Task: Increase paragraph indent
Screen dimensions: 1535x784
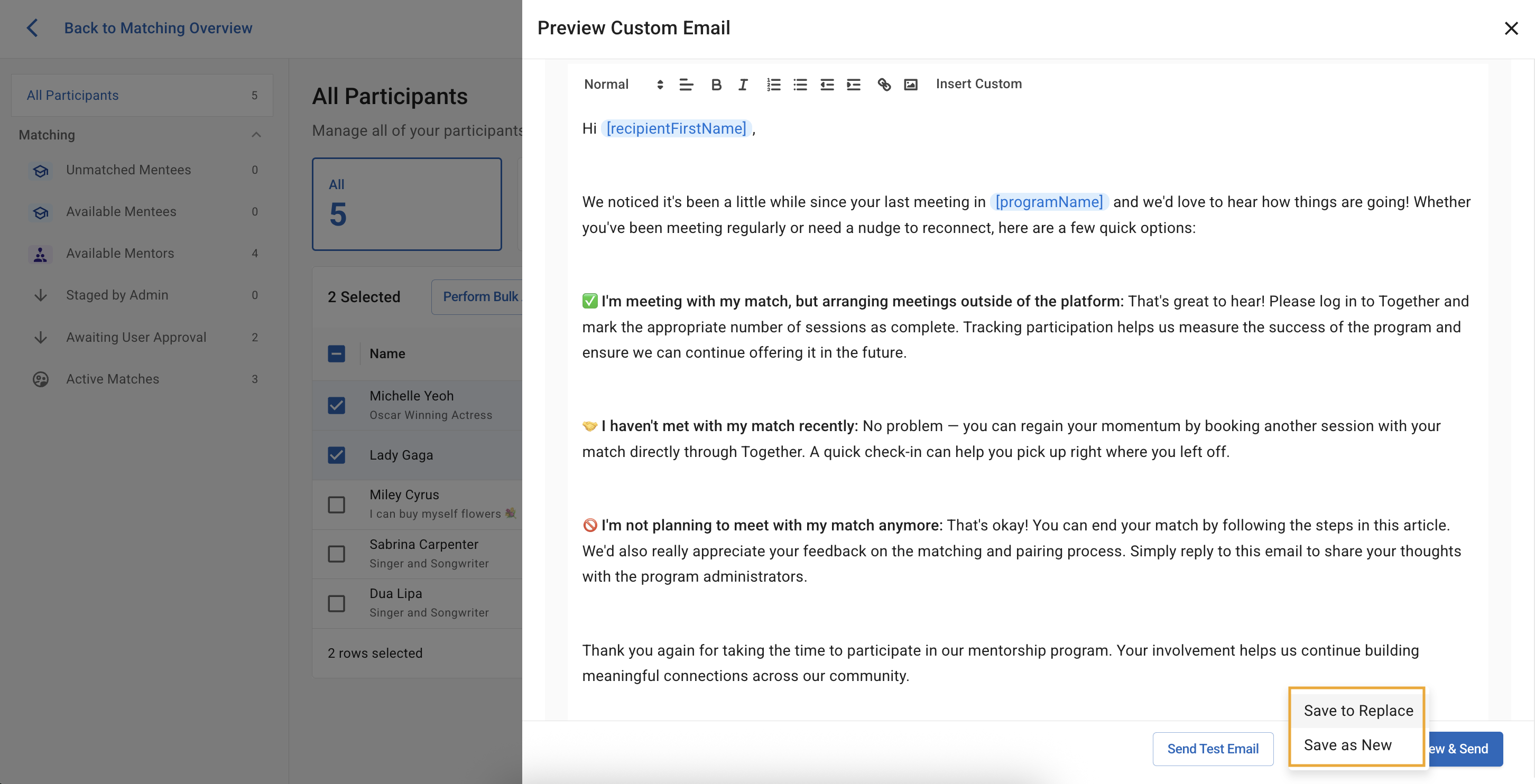Action: 853,85
